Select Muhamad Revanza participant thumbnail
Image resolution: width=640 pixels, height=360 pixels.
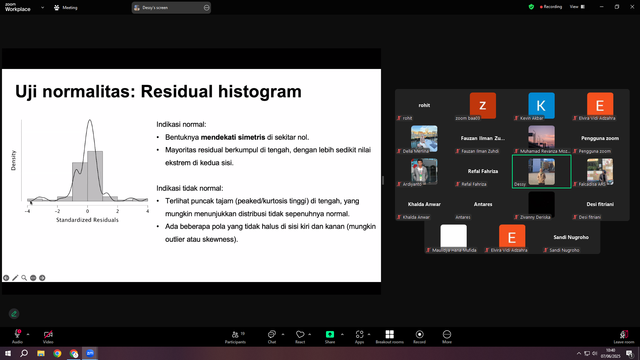click(541, 137)
